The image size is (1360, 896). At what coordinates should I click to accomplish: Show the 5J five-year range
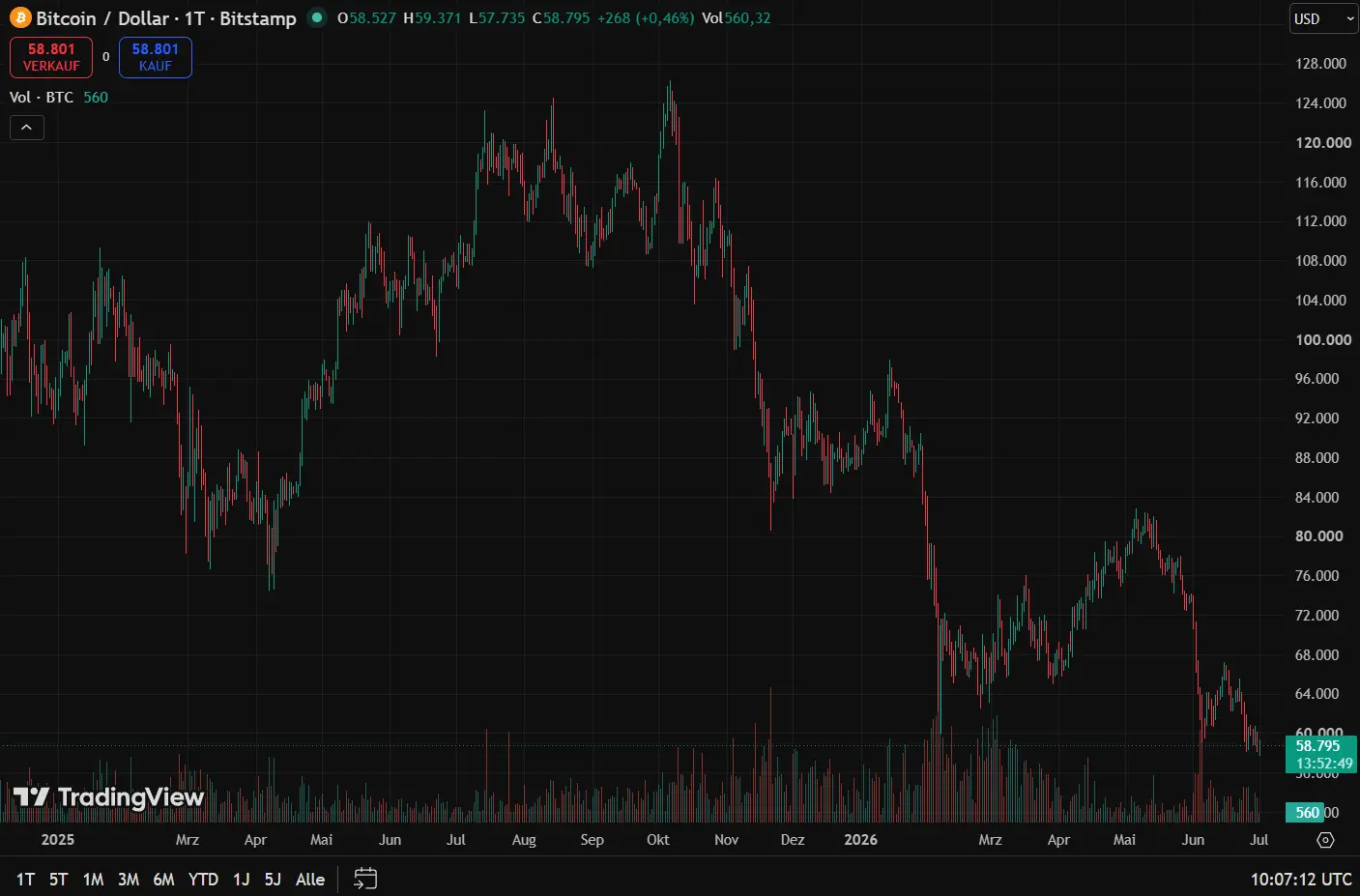[273, 879]
